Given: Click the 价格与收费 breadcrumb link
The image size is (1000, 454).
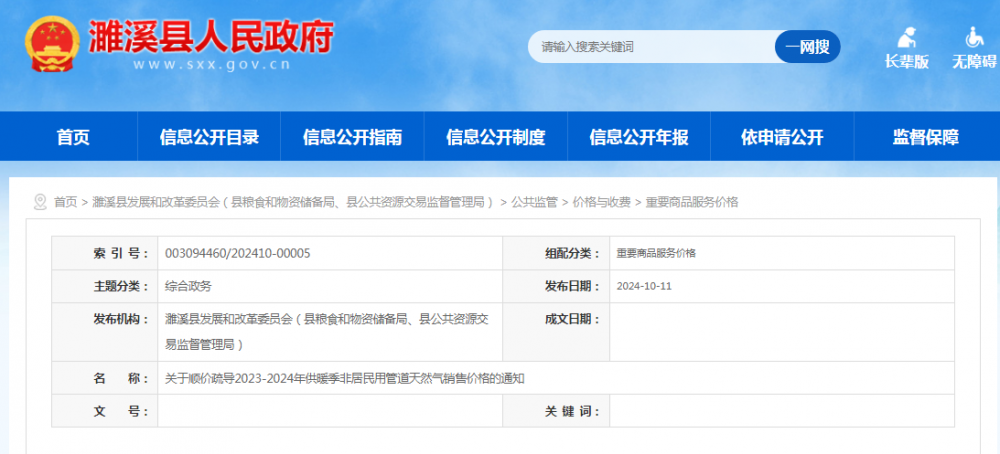Looking at the screenshot, I should [x=601, y=202].
